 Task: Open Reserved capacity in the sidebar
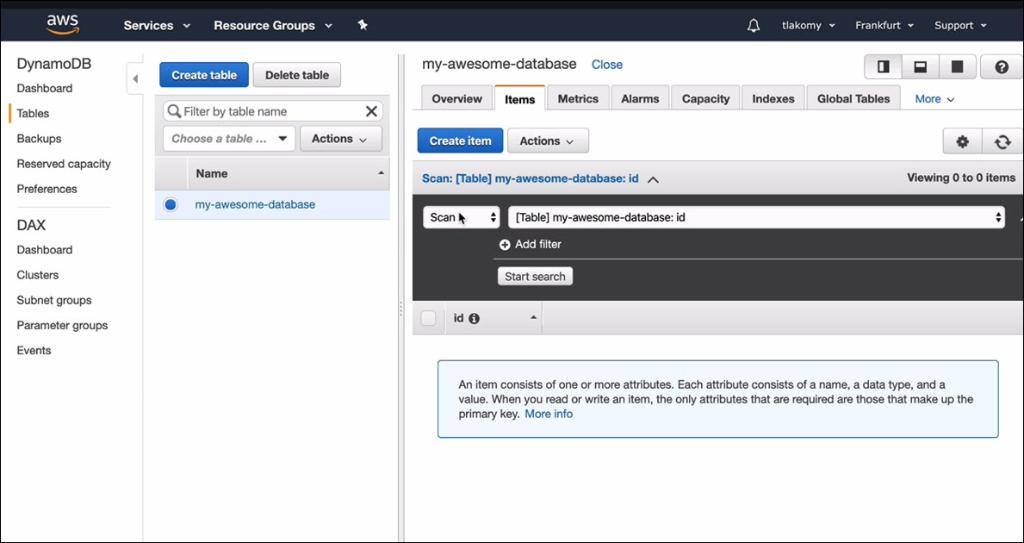pyautogui.click(x=63, y=163)
